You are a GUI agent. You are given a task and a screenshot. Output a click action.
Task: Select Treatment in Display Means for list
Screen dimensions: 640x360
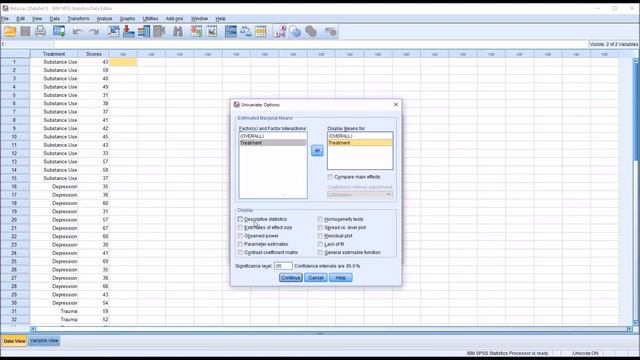click(360, 143)
